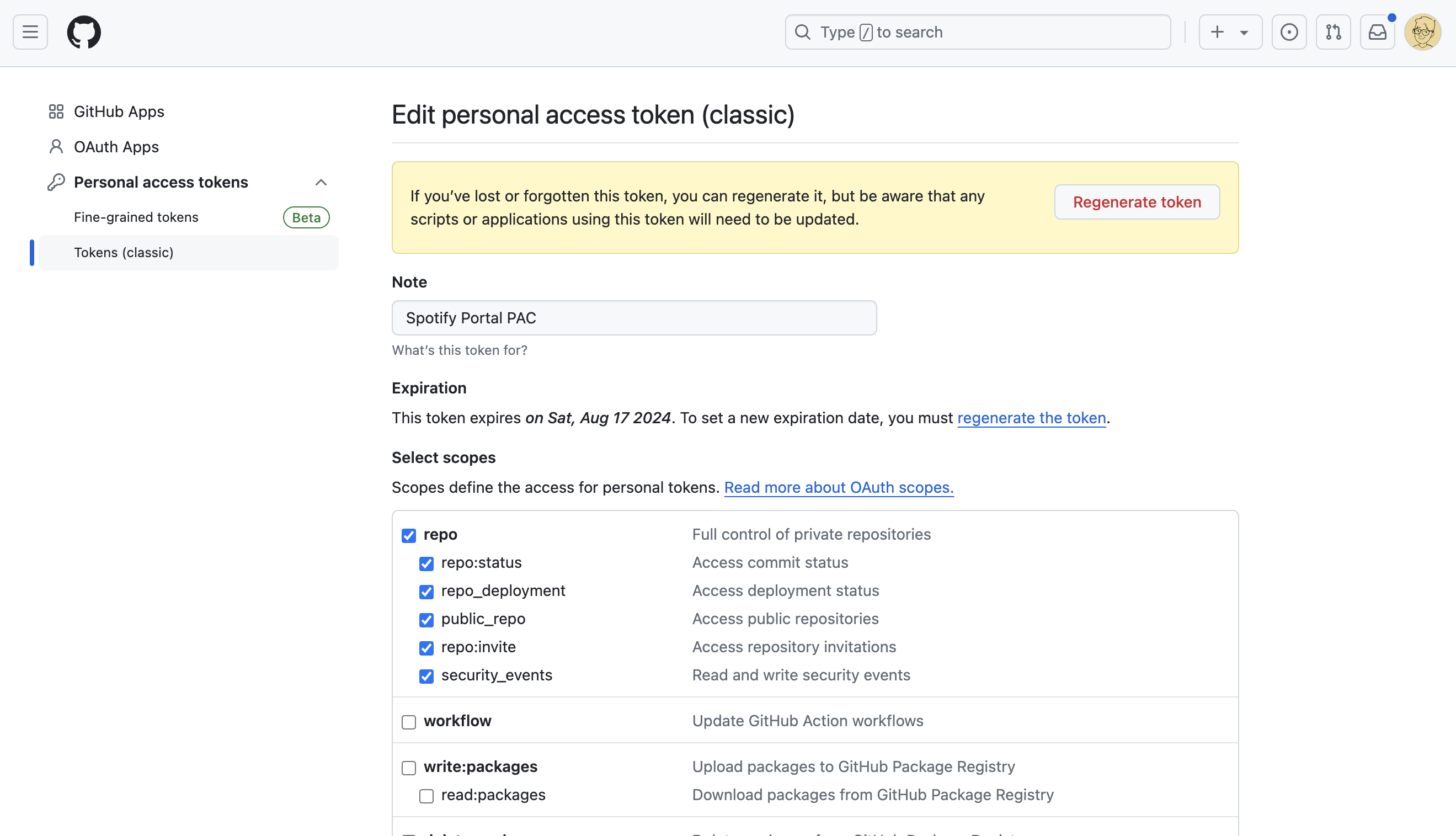Open the Pull requests icon in header
This screenshot has height=836, width=1456.
click(1333, 32)
